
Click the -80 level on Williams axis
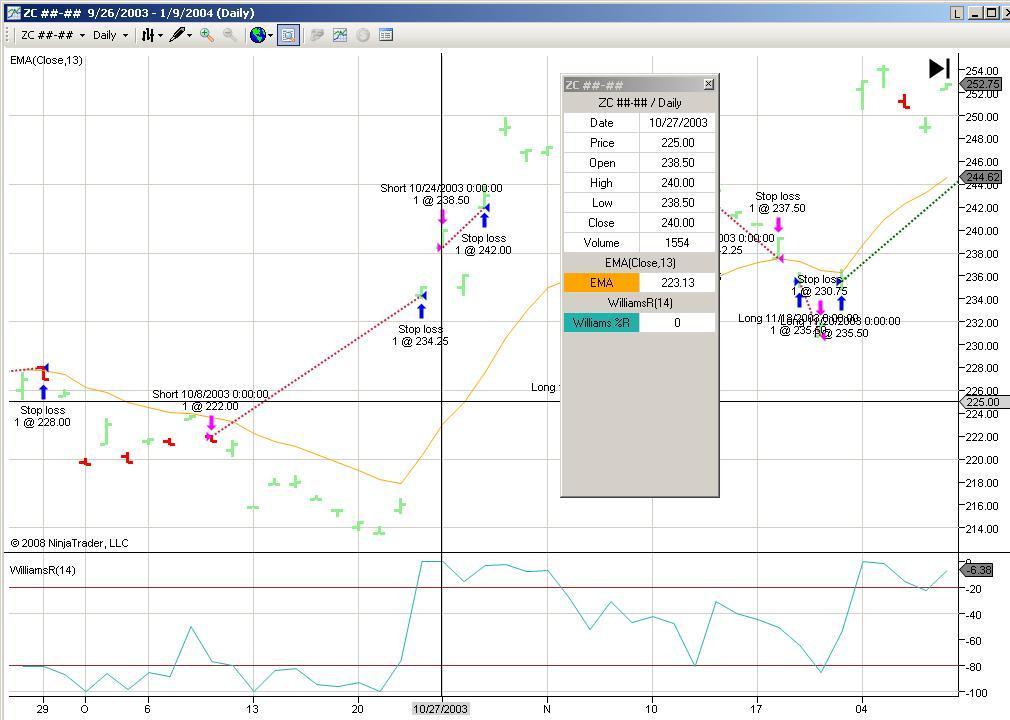pos(973,667)
